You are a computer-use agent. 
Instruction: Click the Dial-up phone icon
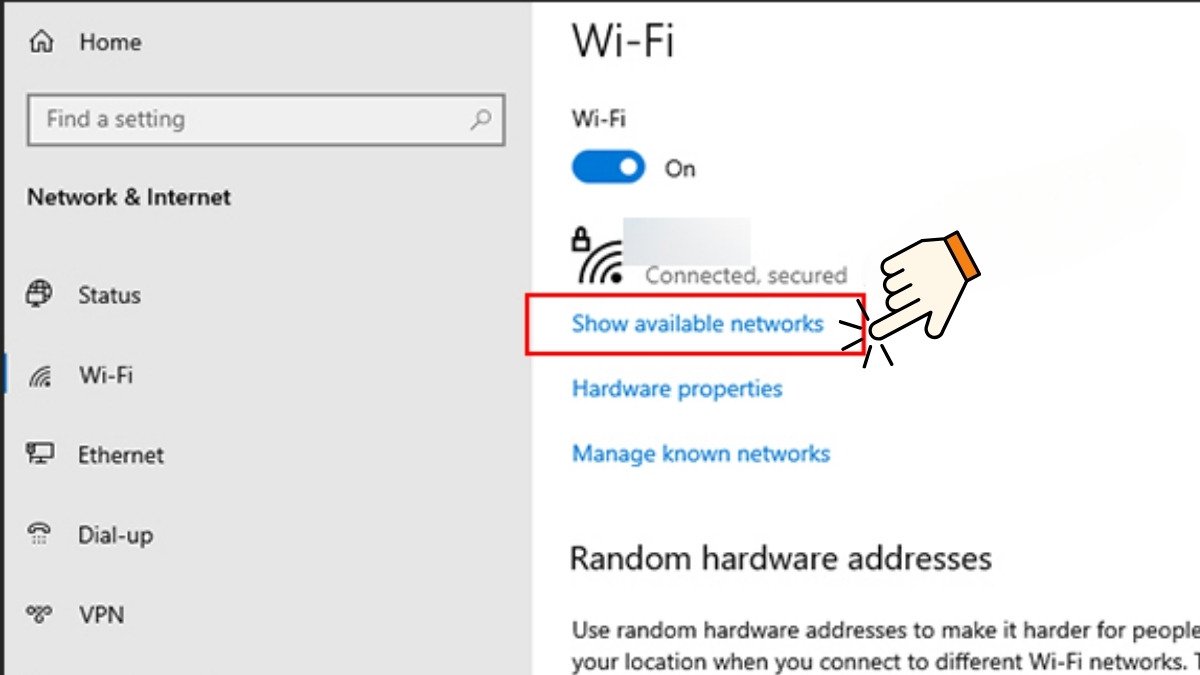41,534
